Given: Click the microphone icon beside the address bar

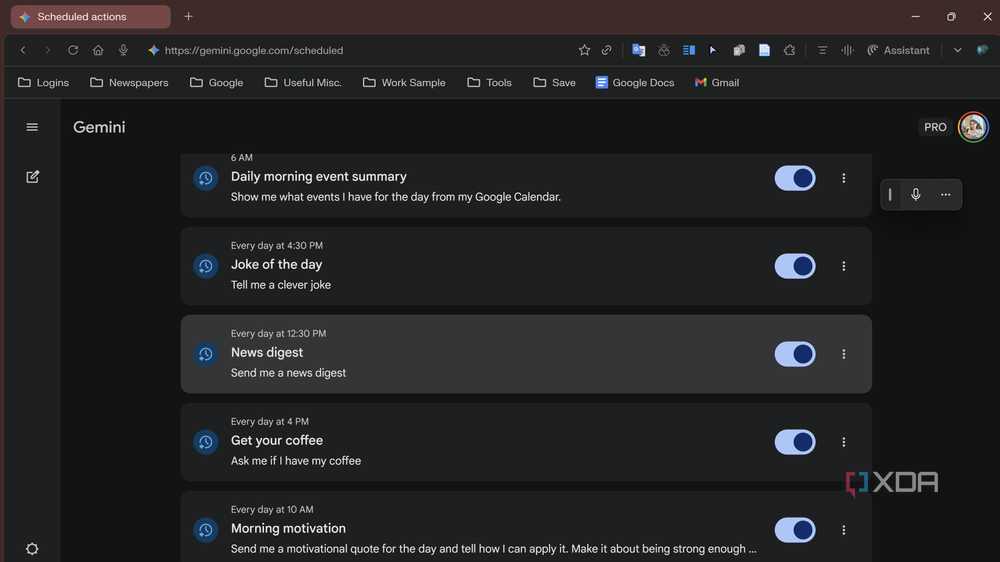Looking at the screenshot, I should click(x=123, y=50).
